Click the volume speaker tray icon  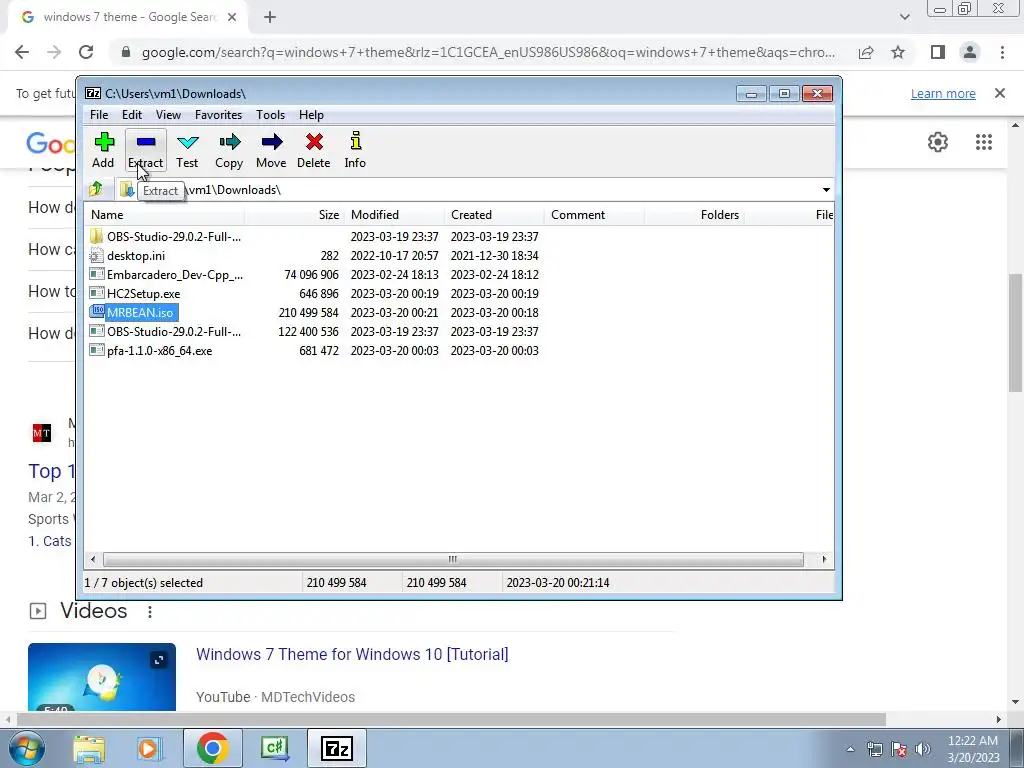tap(923, 749)
